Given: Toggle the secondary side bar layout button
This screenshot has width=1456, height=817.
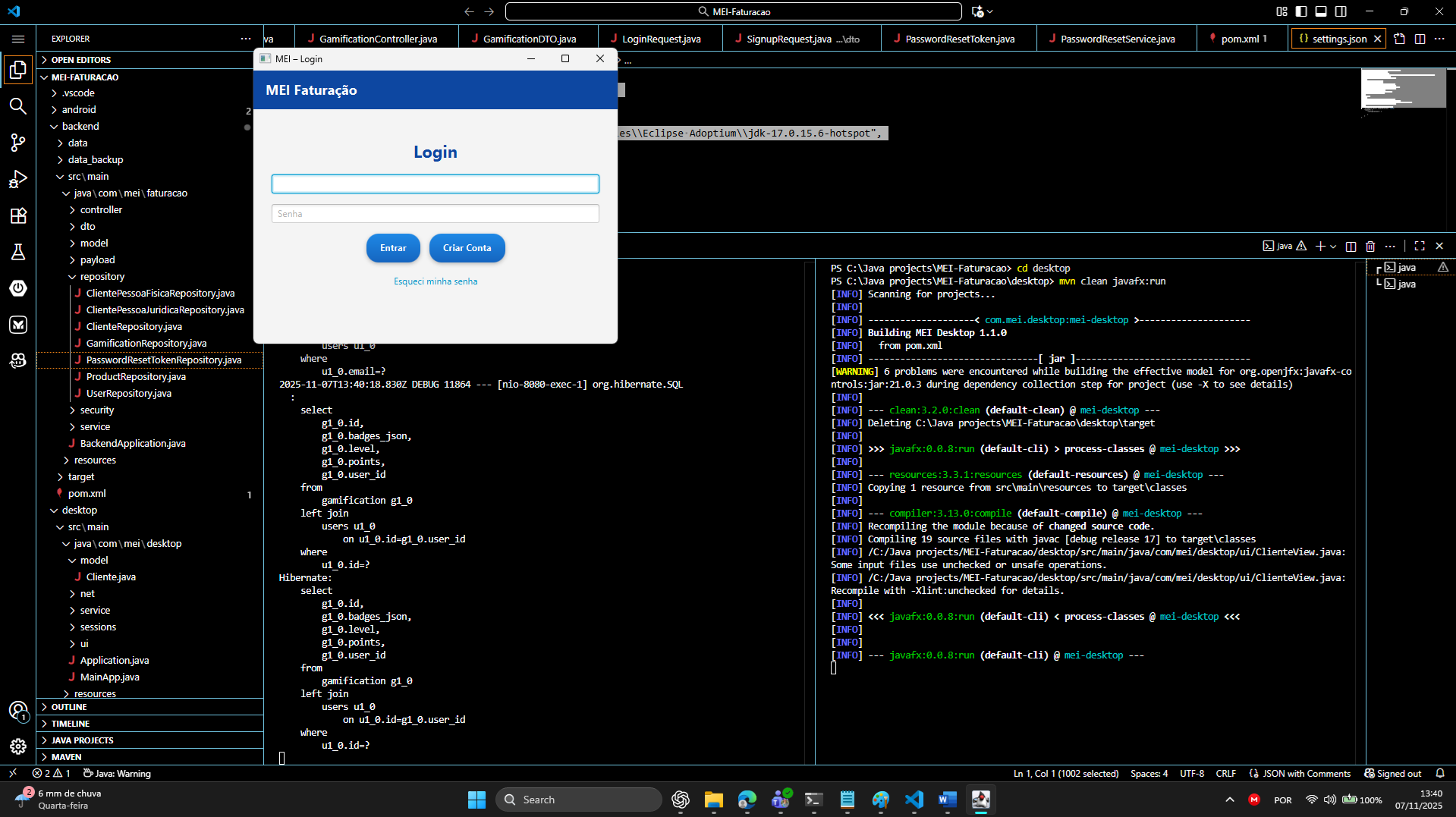Looking at the screenshot, I should (1341, 11).
